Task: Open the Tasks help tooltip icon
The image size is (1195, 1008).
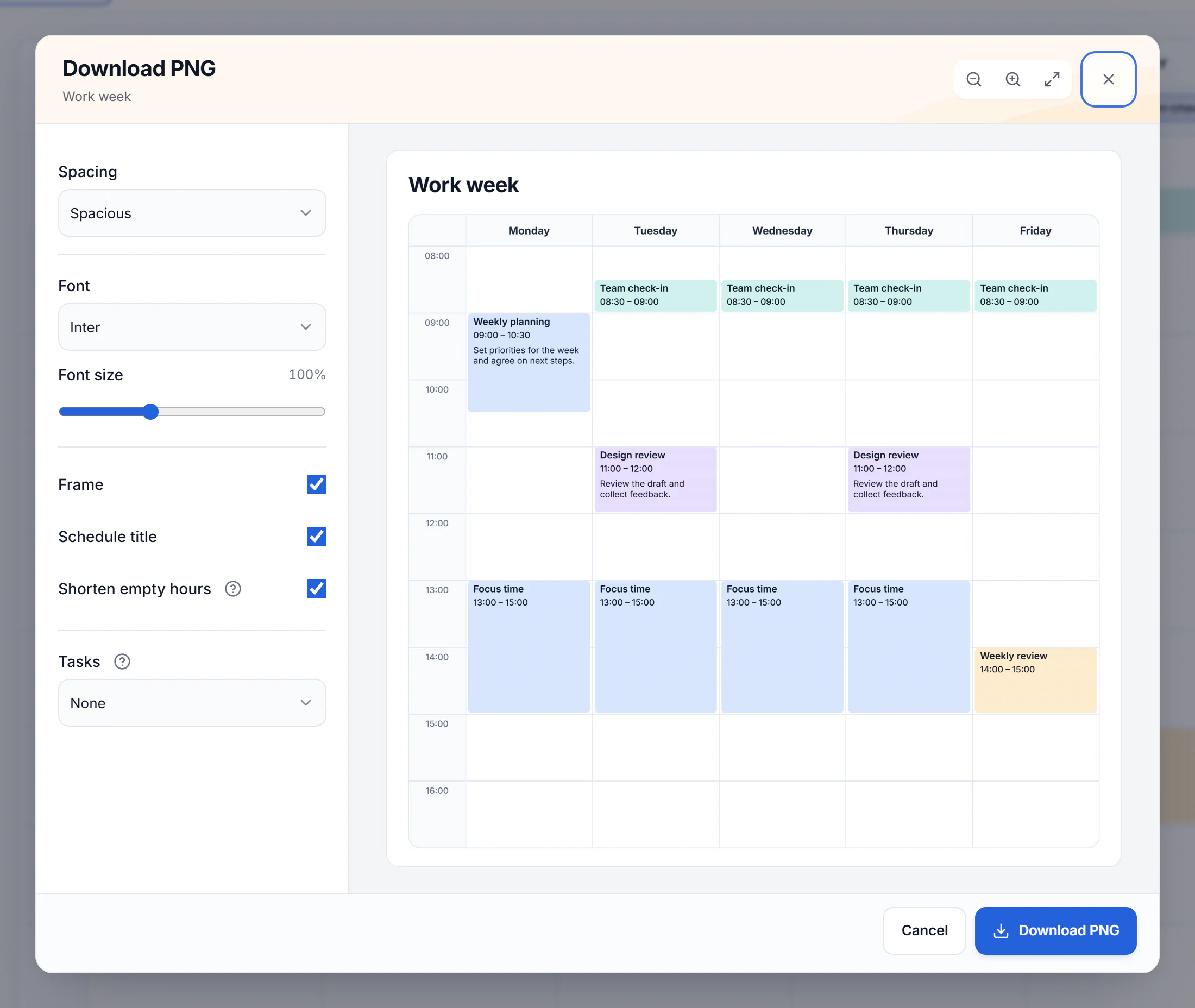Action: click(x=122, y=661)
